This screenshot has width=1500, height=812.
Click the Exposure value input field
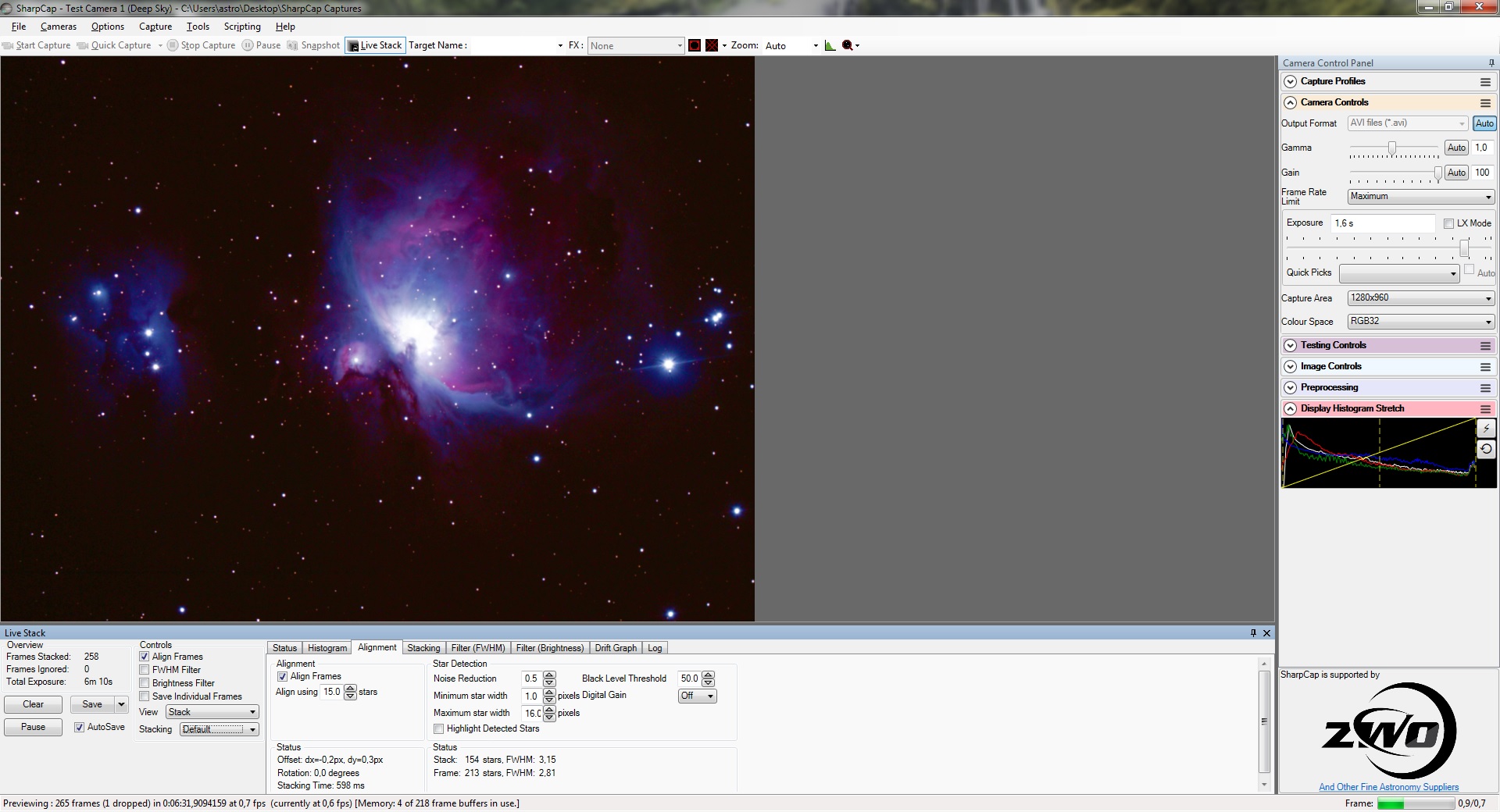coord(1383,223)
